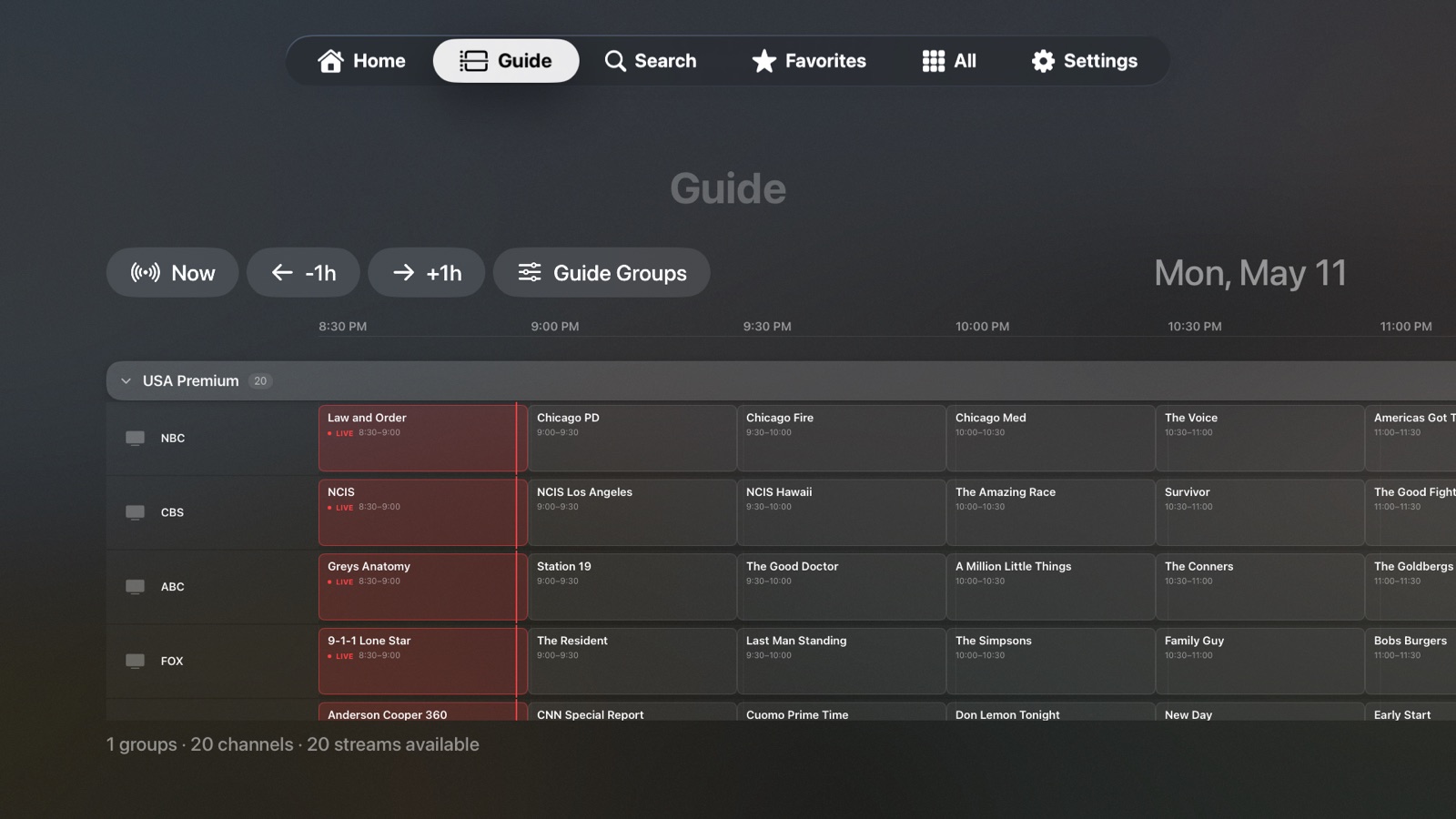Select the Chicago PD program
1456x819 pixels.
point(632,439)
